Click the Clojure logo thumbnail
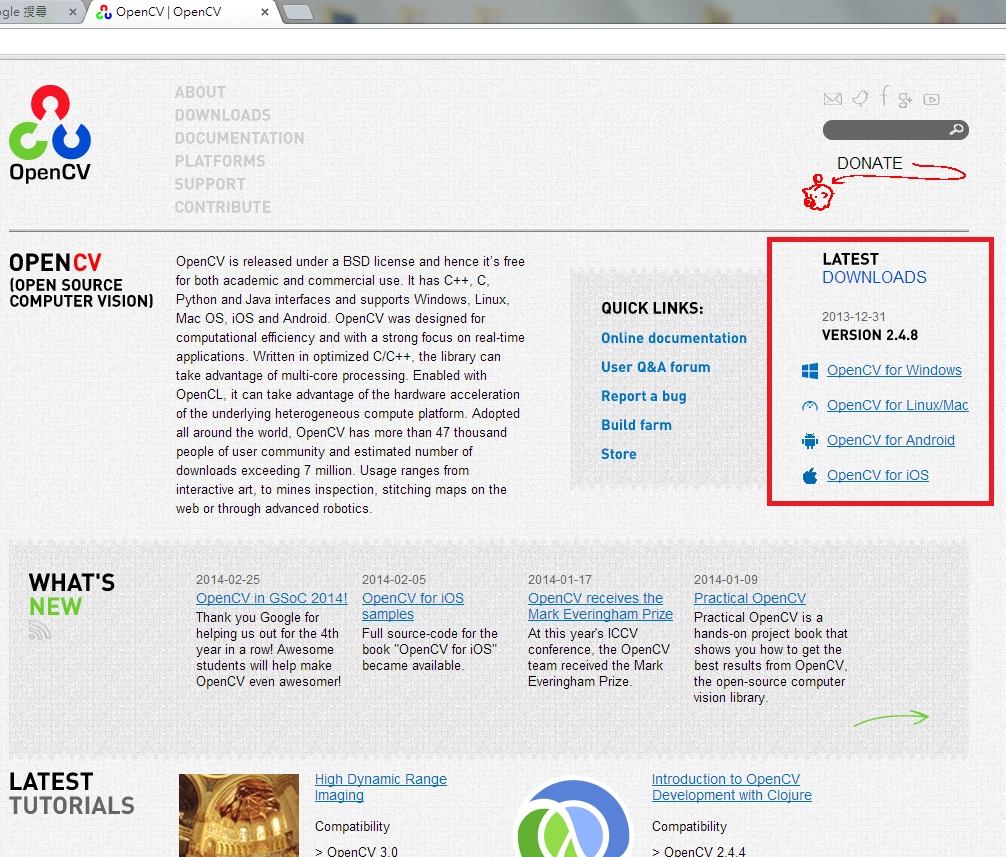 (573, 817)
